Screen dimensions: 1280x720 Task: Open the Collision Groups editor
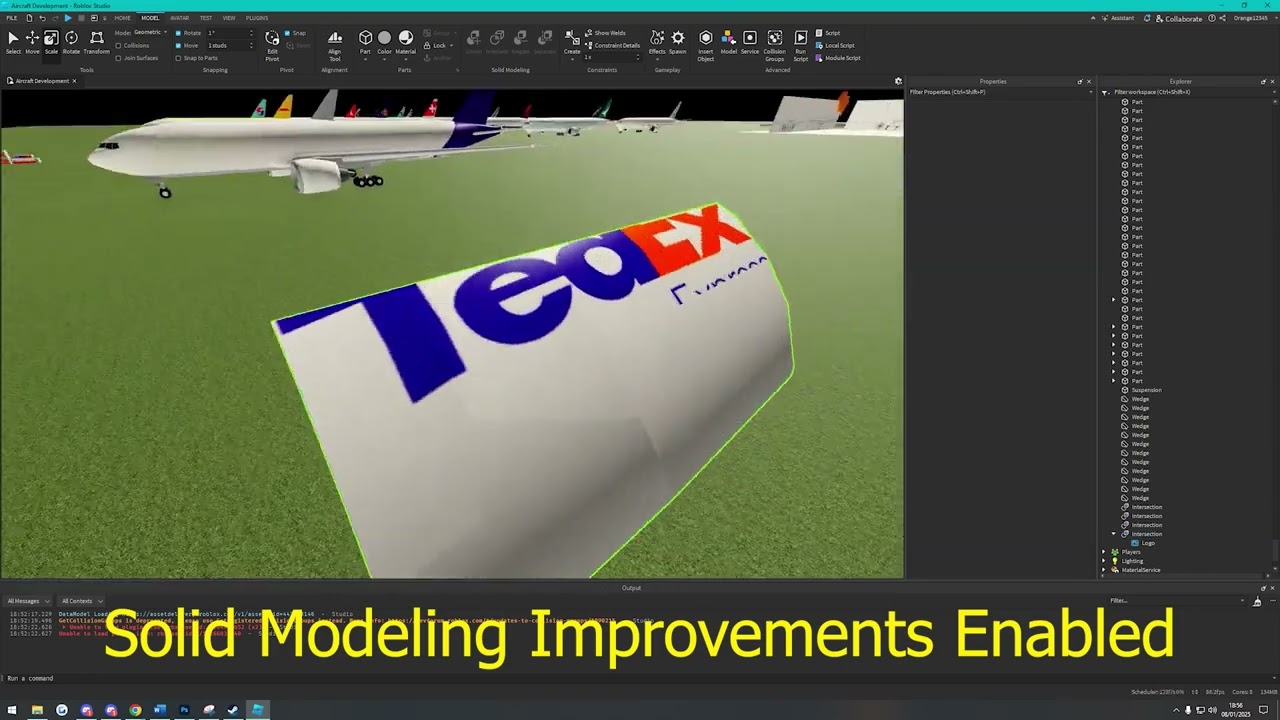(775, 45)
